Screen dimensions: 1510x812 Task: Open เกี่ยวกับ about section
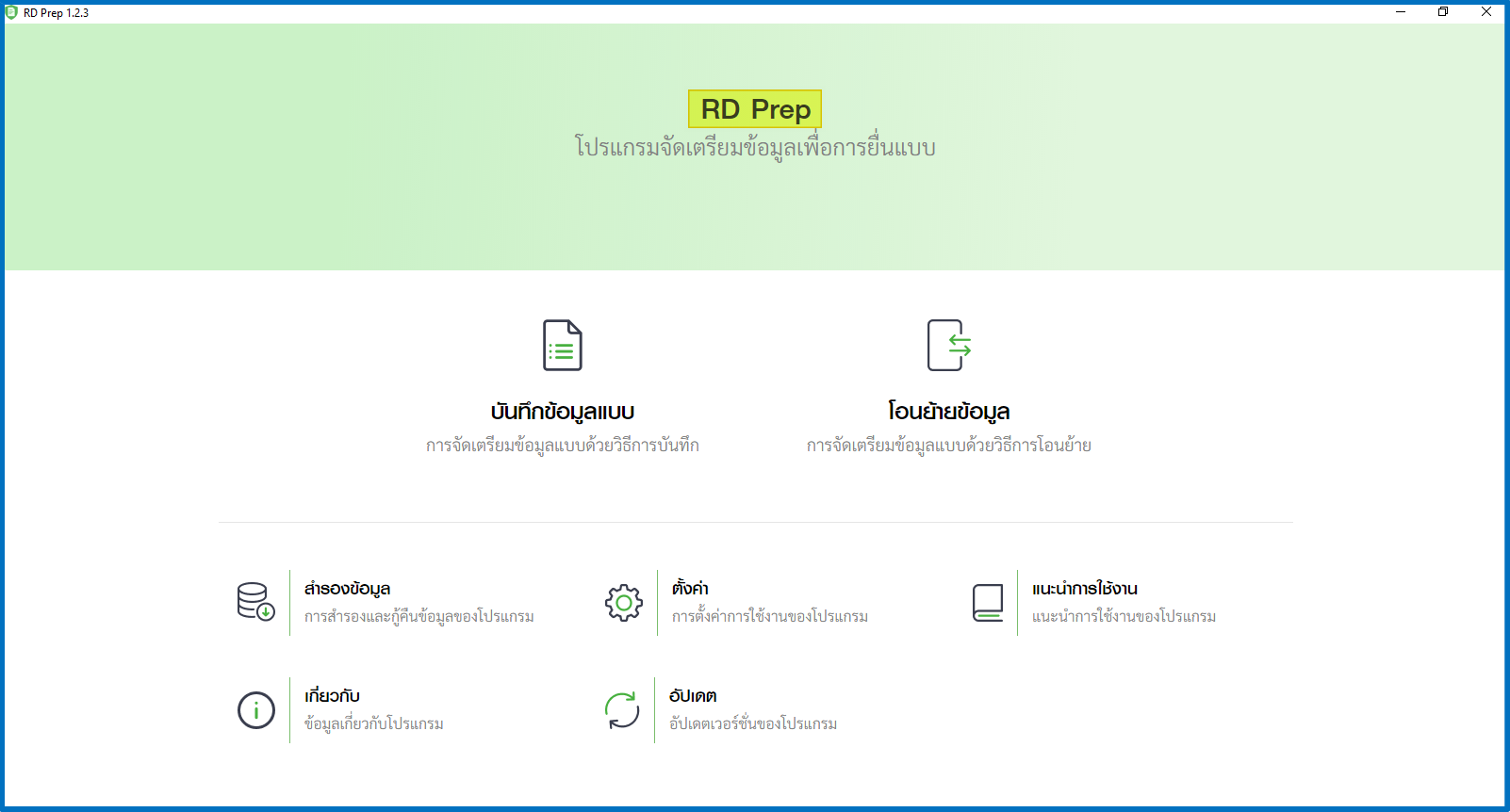coord(332,696)
